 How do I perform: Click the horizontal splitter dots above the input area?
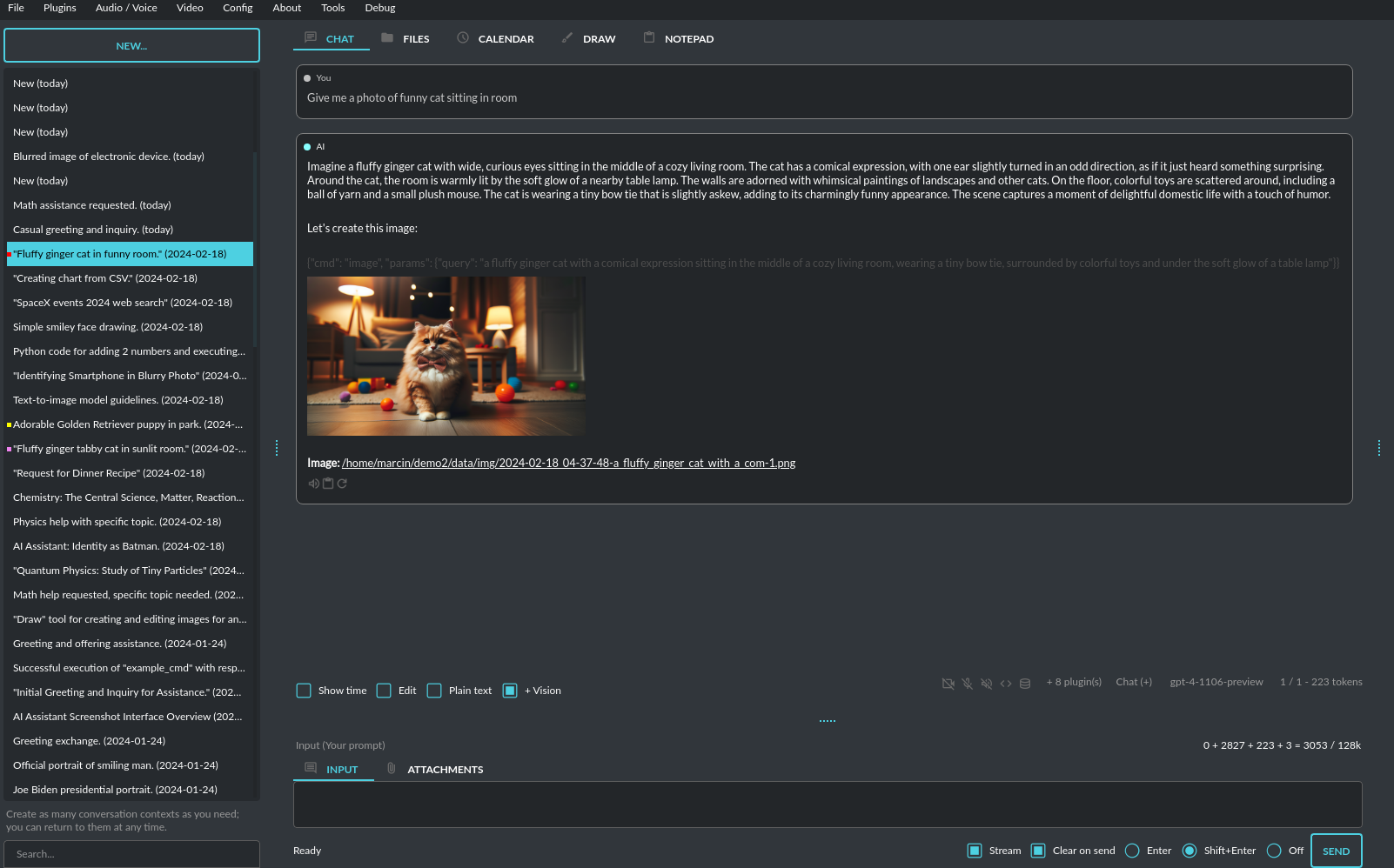[827, 721]
